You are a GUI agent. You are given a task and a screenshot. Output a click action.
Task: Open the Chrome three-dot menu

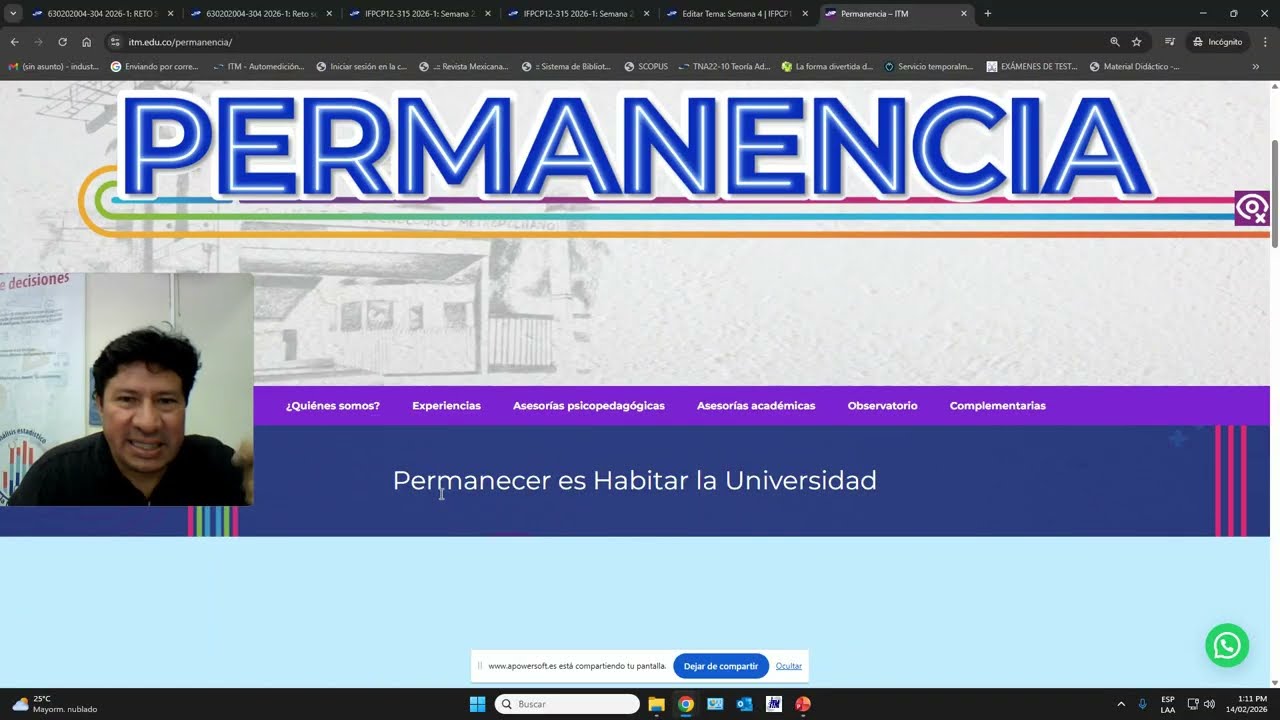pos(1265,42)
